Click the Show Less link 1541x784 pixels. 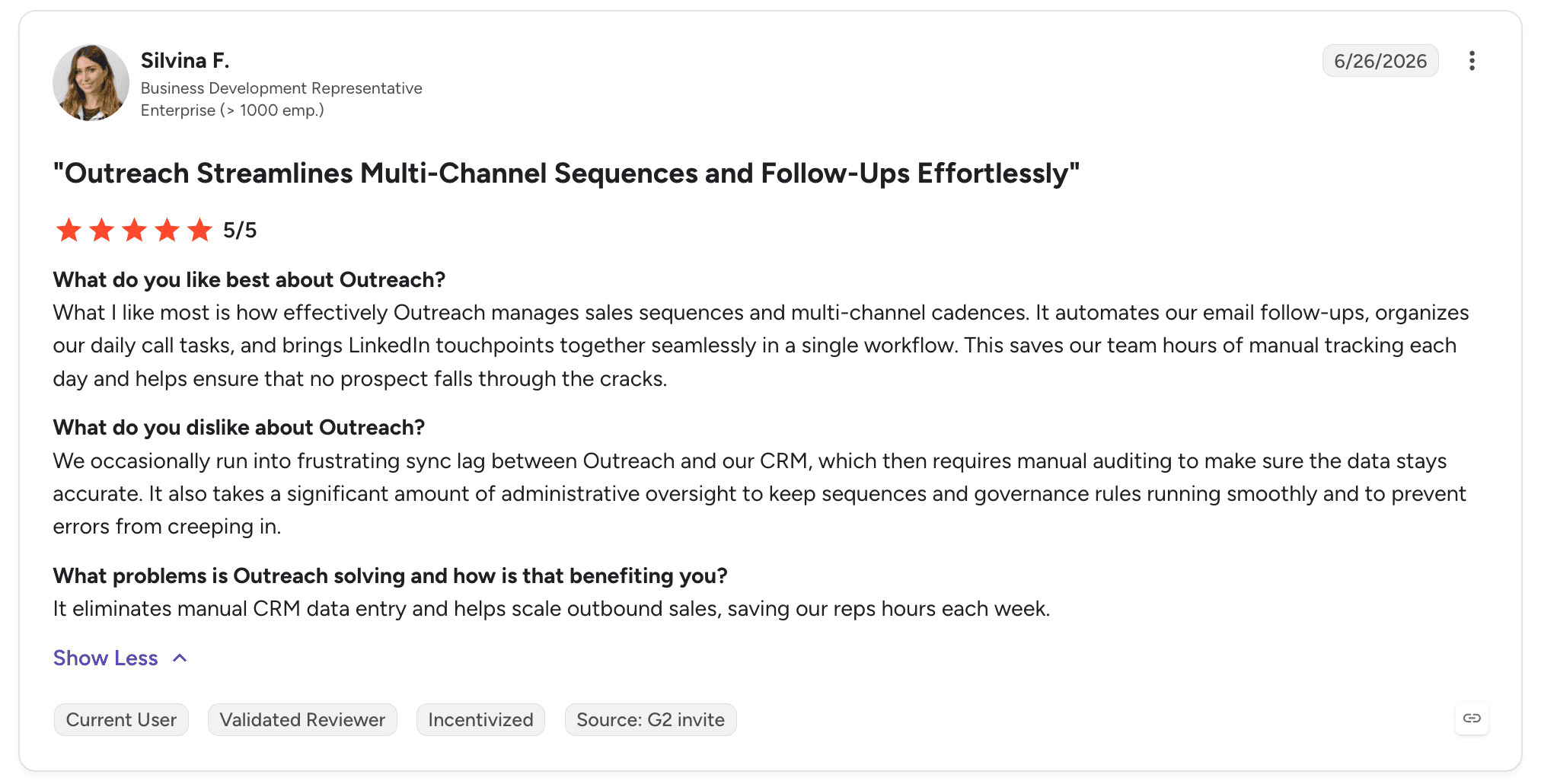click(x=106, y=658)
